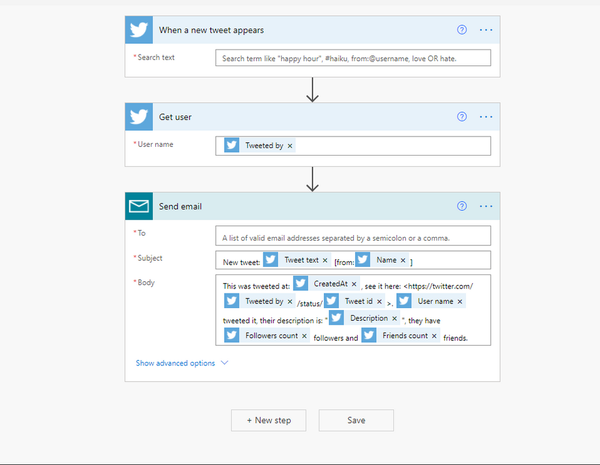
Task: Save the flow
Action: [x=356, y=420]
